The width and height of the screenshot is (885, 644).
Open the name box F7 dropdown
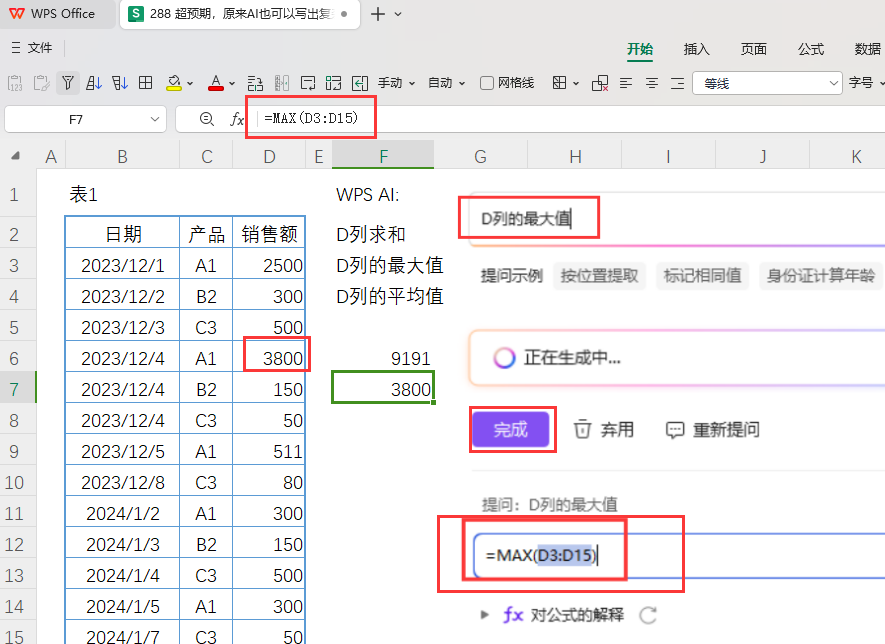[155, 119]
